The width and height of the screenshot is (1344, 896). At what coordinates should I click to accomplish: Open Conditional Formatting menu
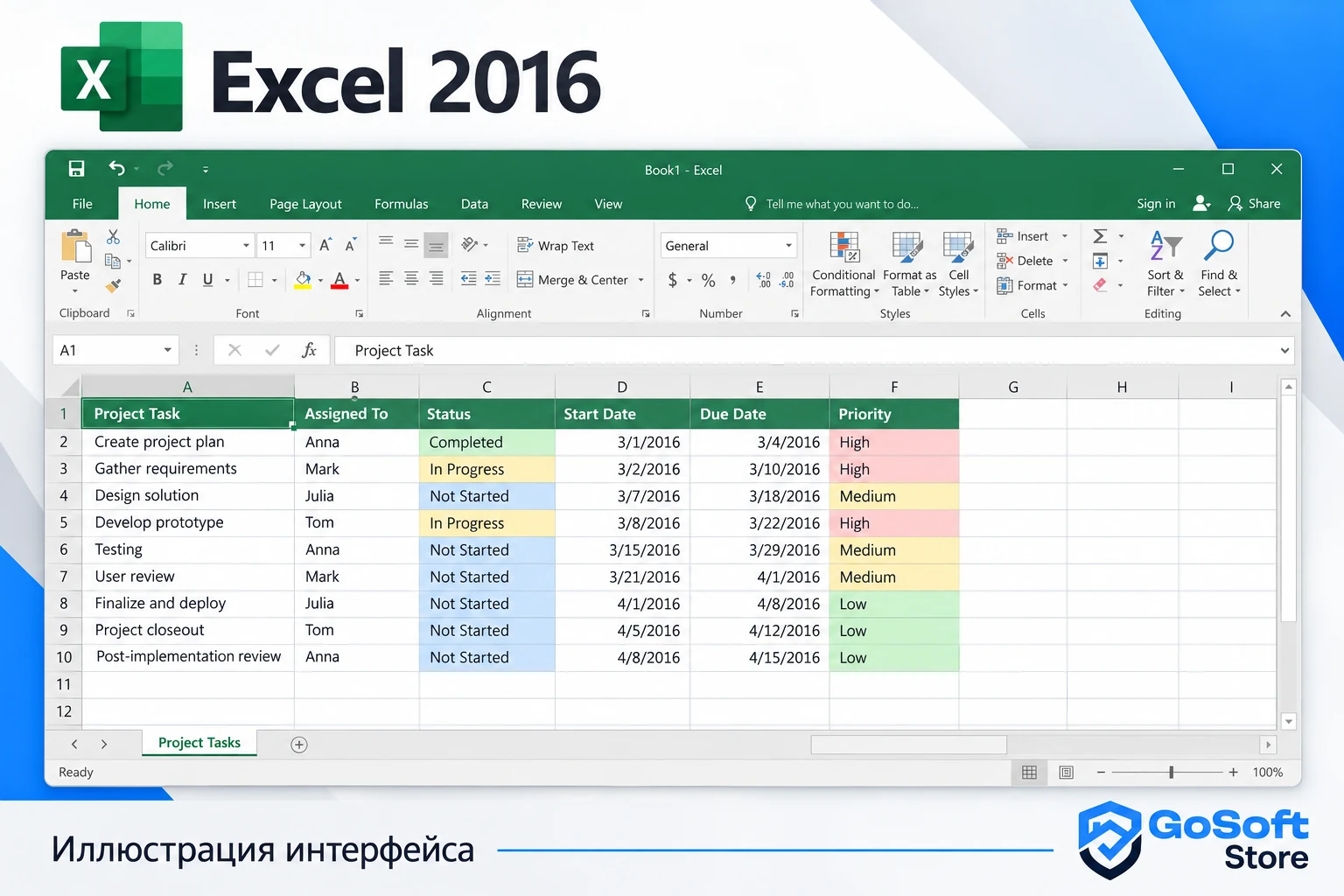(x=844, y=265)
